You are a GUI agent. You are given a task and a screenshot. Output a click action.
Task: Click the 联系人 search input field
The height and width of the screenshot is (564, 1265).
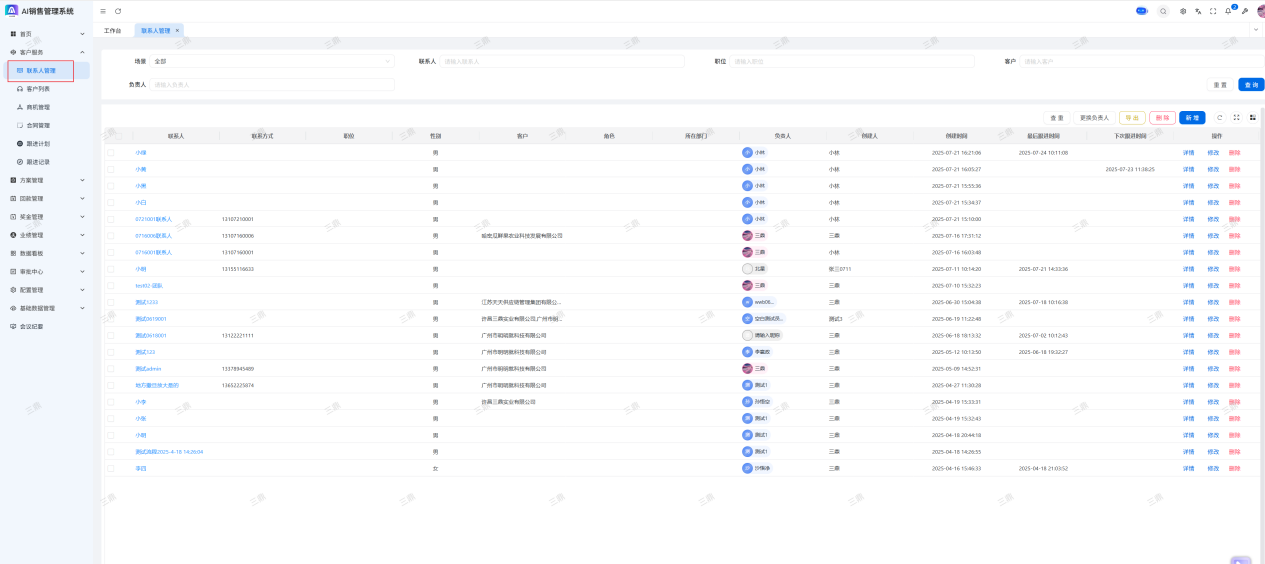(x=561, y=61)
